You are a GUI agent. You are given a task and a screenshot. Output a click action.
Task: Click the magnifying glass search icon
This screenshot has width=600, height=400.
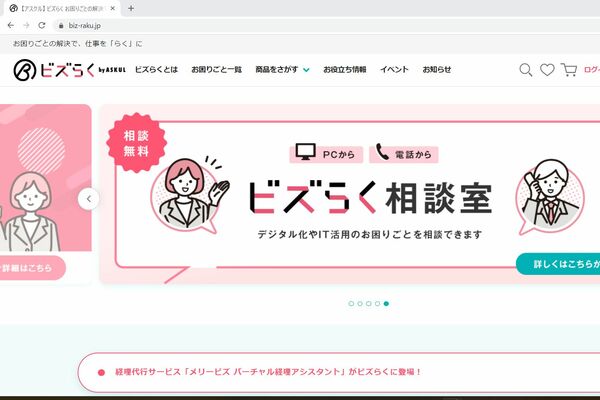(x=525, y=70)
